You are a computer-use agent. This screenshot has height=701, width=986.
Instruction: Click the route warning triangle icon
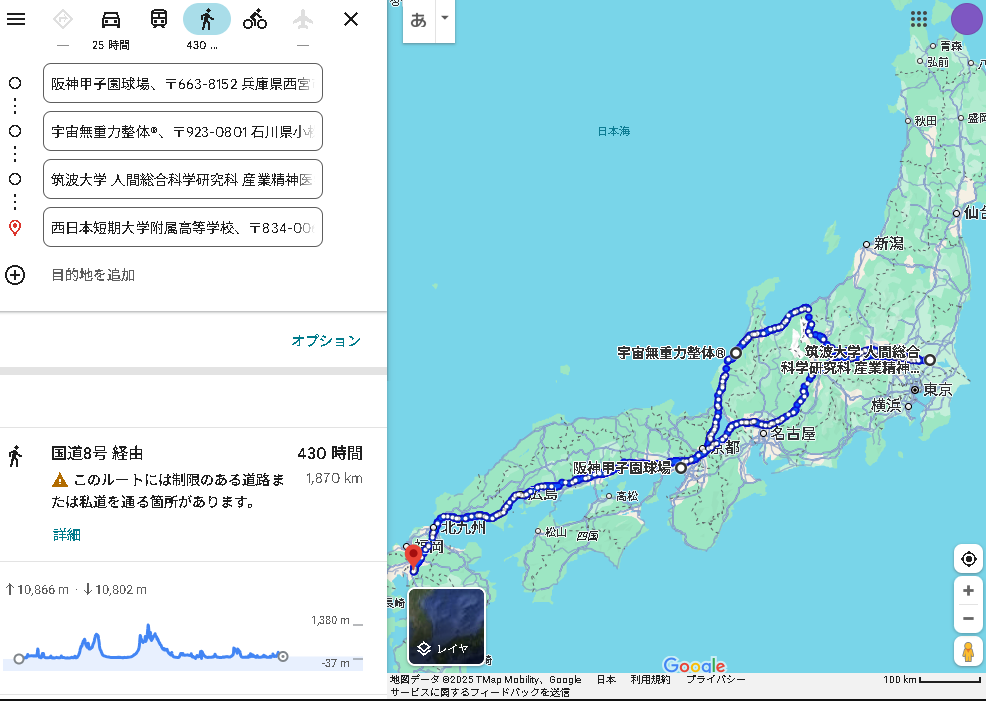[x=60, y=480]
